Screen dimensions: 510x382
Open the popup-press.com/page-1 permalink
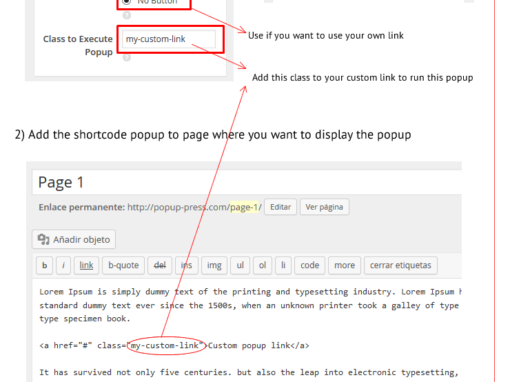coord(194,207)
